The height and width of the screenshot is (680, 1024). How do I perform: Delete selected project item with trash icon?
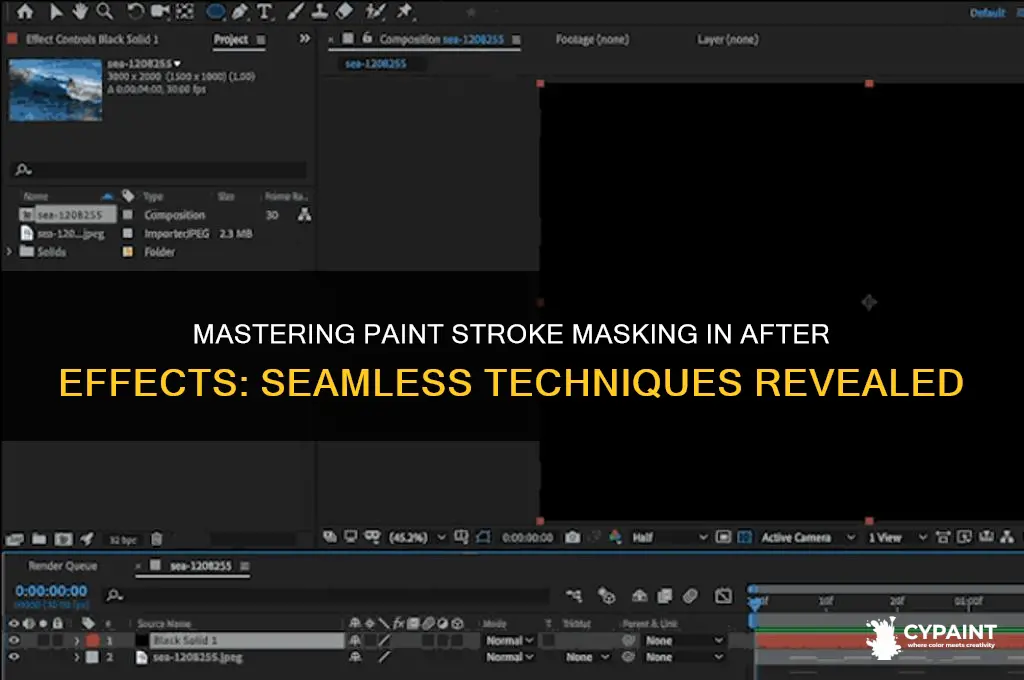[x=156, y=539]
